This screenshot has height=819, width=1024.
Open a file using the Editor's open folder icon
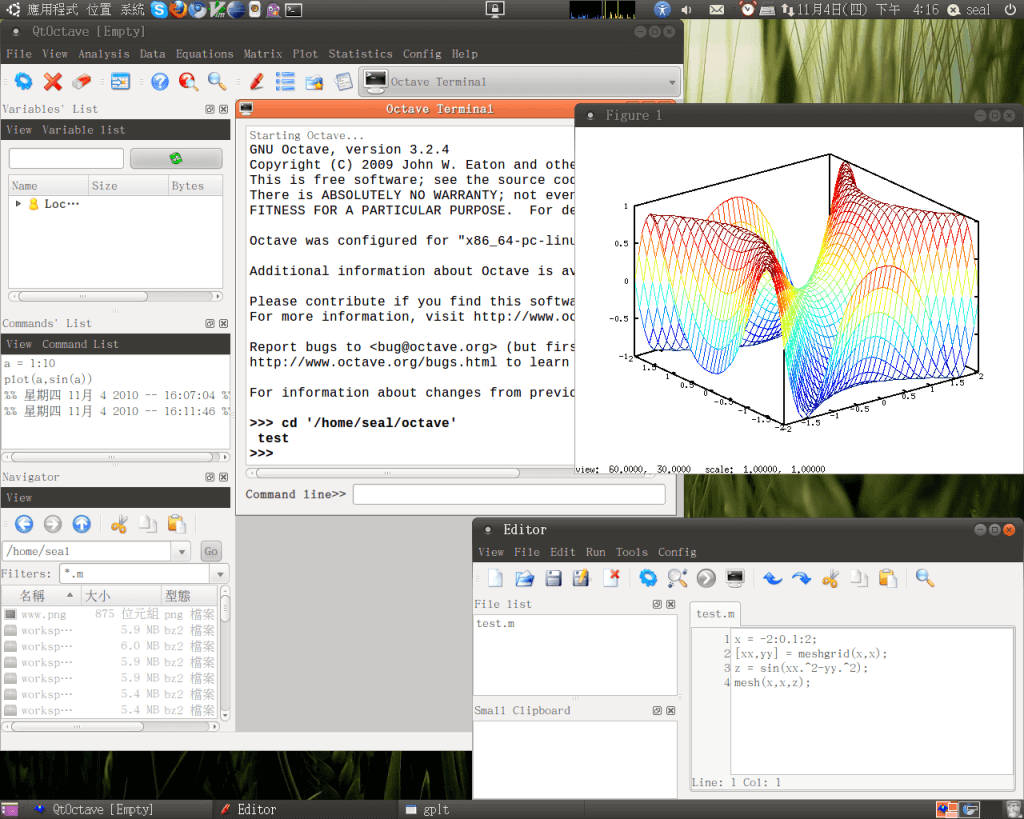point(524,578)
